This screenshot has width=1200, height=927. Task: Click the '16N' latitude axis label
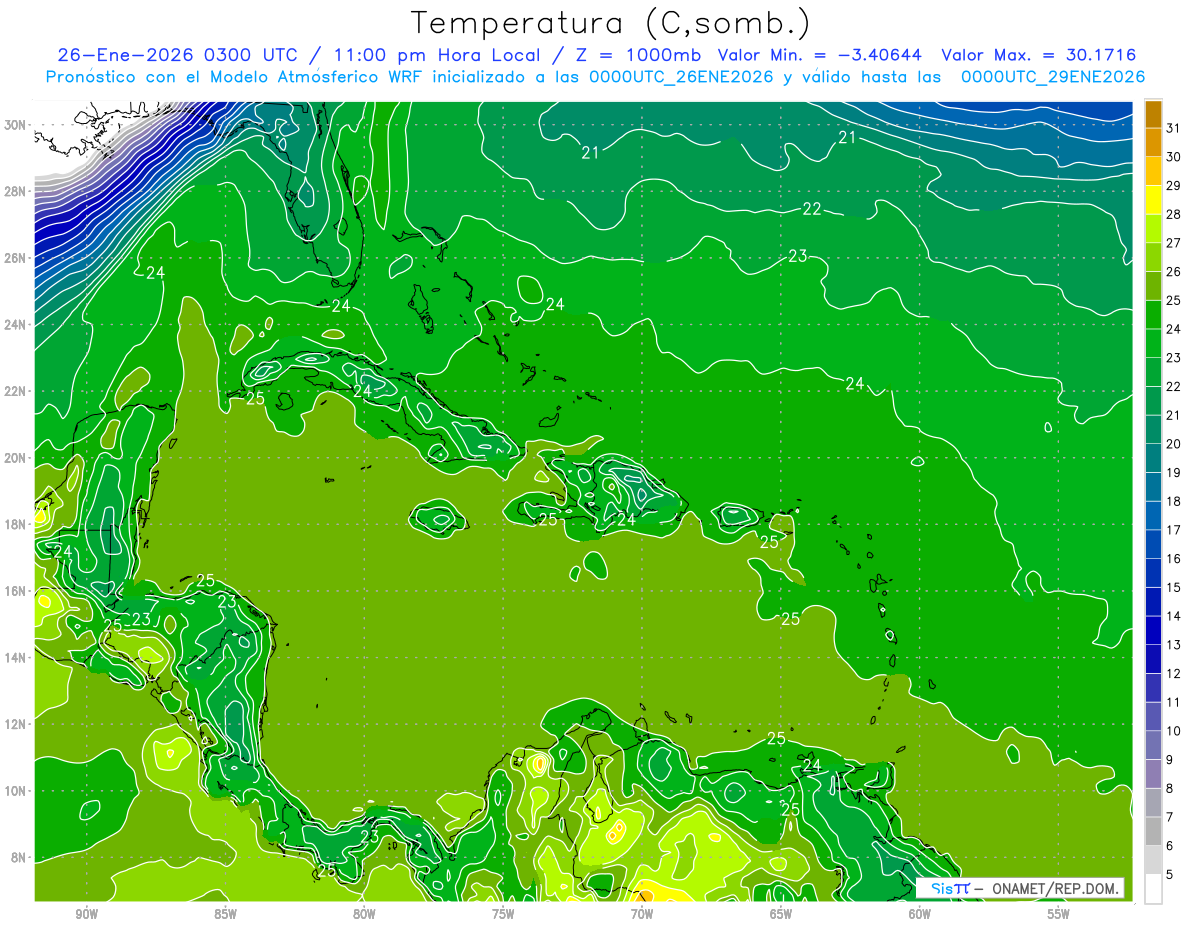click(x=16, y=591)
